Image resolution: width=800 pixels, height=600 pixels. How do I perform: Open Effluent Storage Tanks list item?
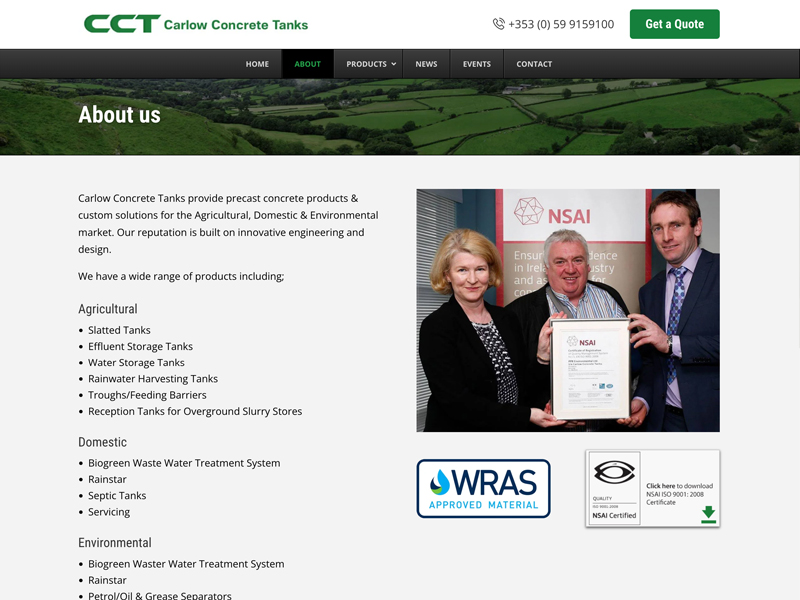click(140, 346)
